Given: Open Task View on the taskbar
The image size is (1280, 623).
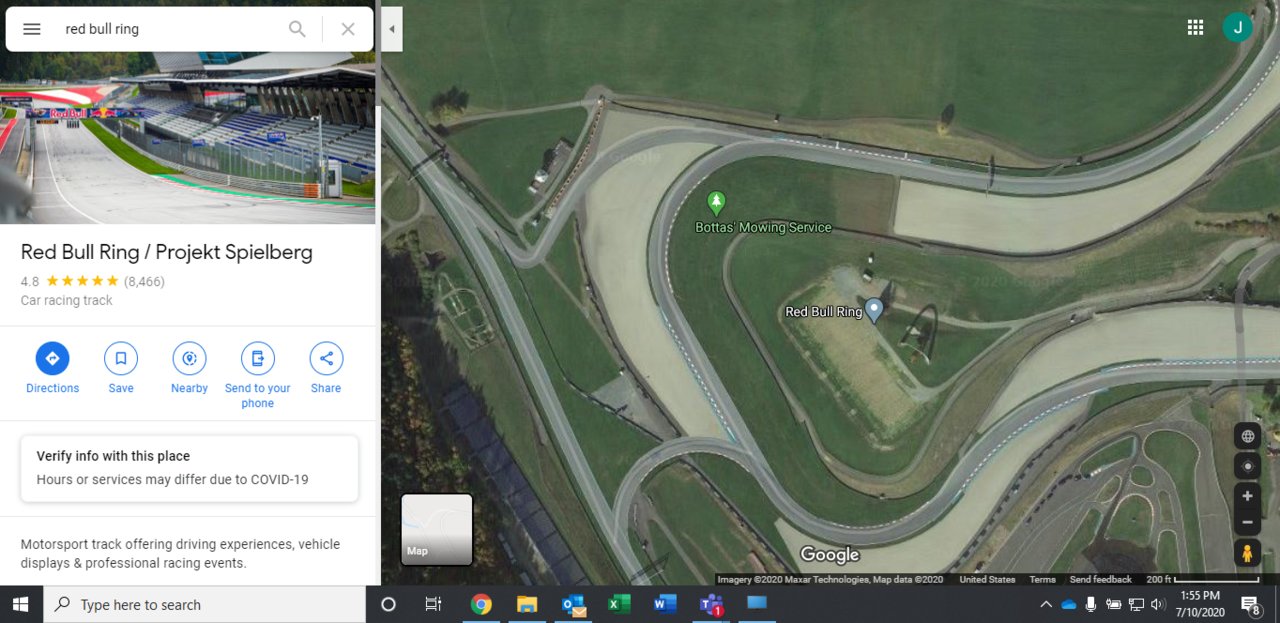Looking at the screenshot, I should click(433, 604).
